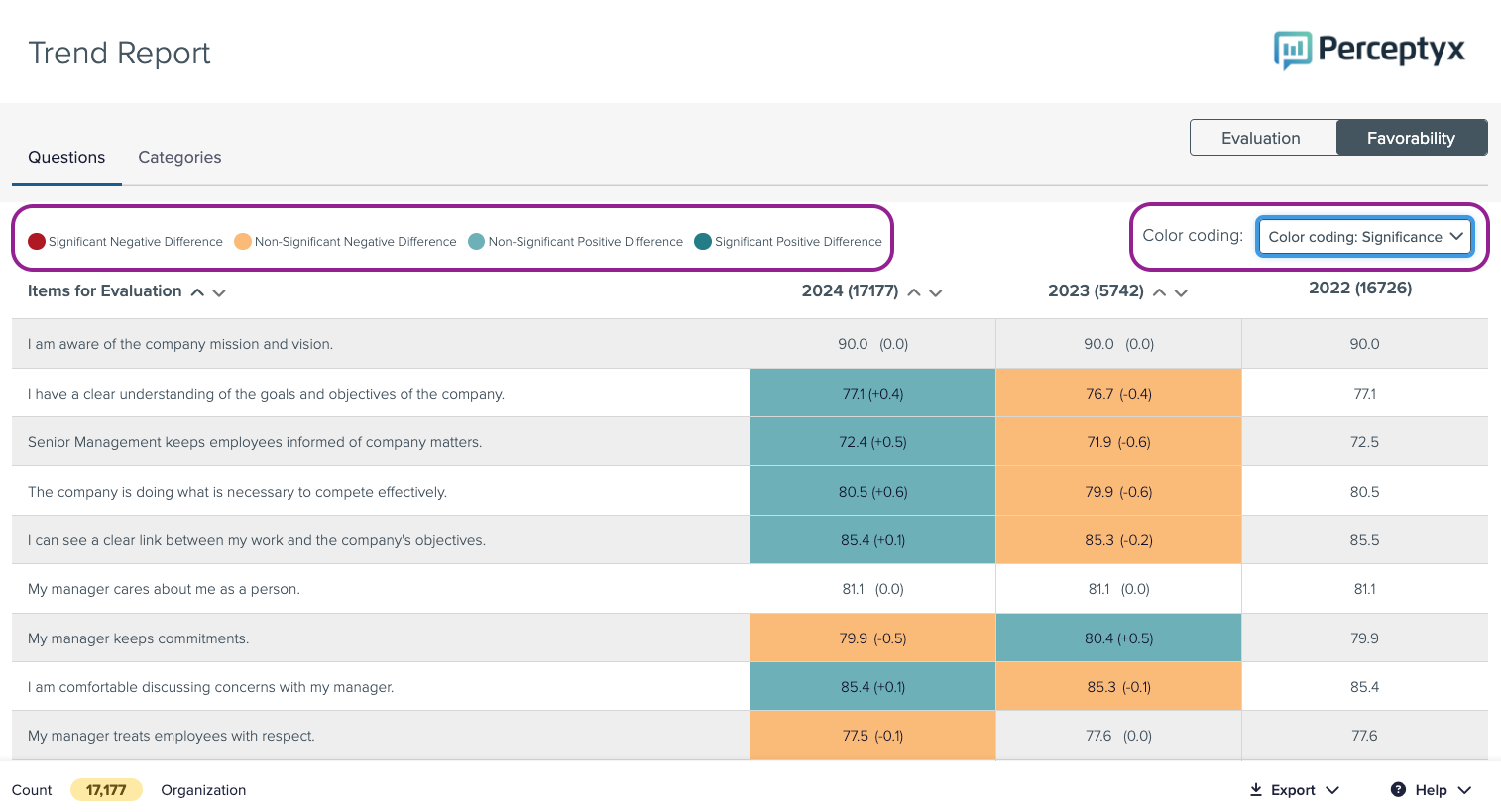1501x812 pixels.
Task: Click the 17,177 count badge
Action: [106, 790]
